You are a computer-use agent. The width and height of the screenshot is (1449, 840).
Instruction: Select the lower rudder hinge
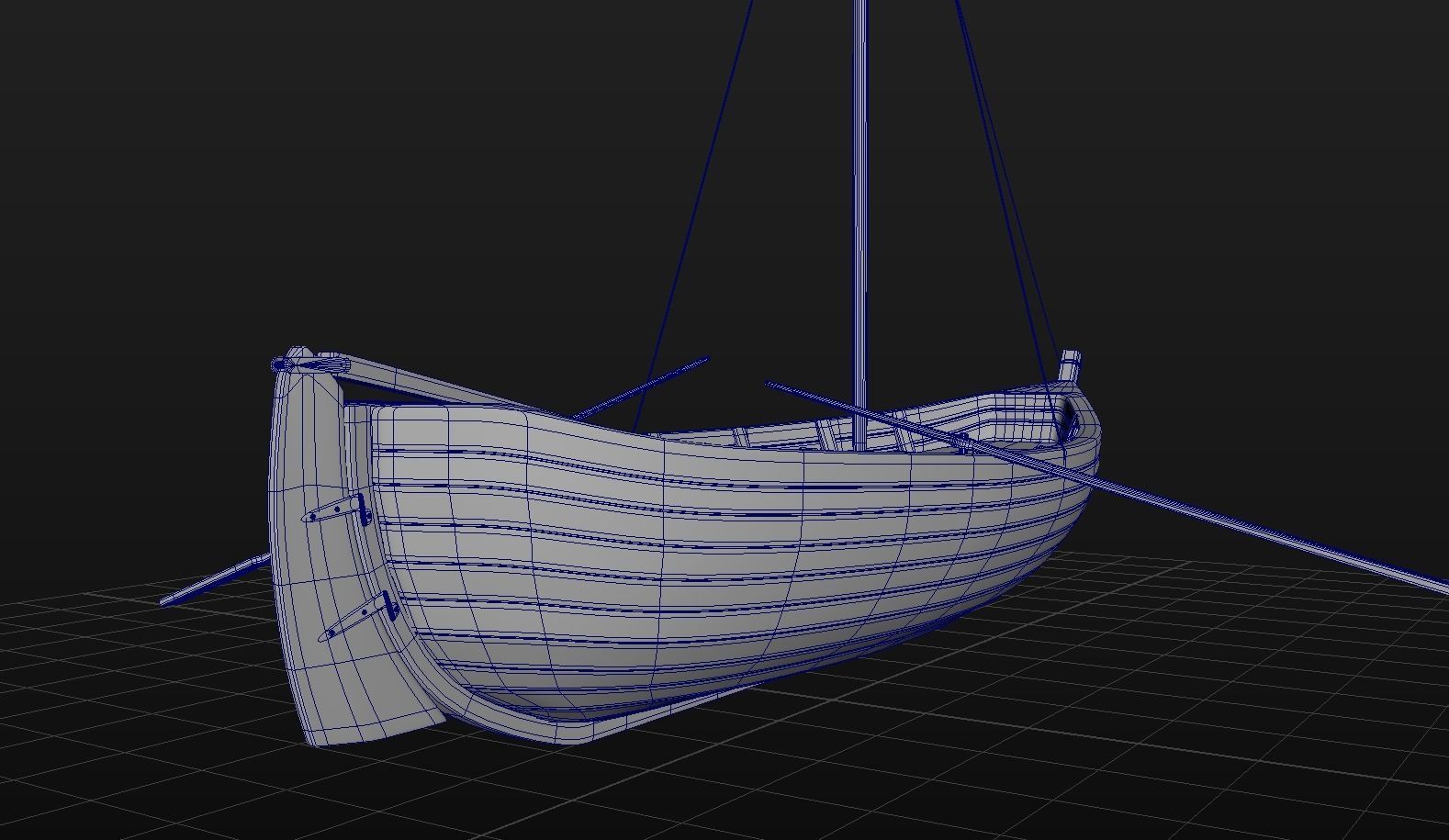coord(359,616)
